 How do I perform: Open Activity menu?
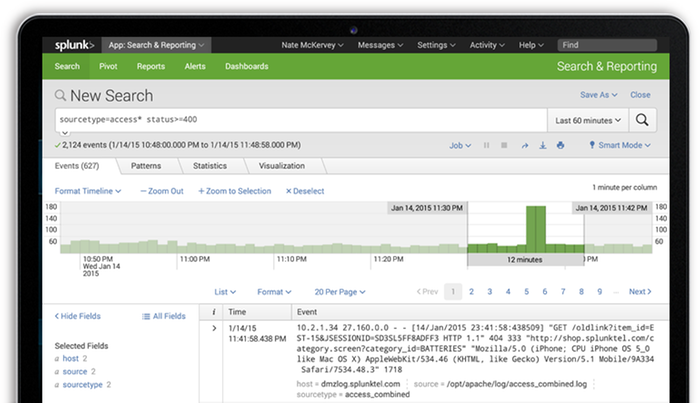487,45
